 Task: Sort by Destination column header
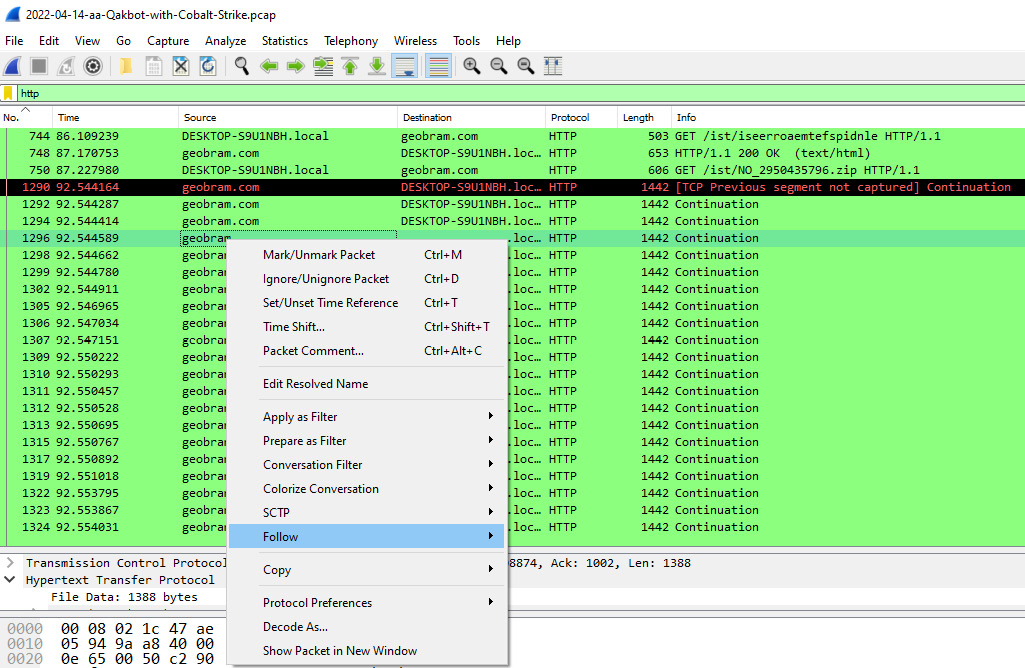(471, 118)
